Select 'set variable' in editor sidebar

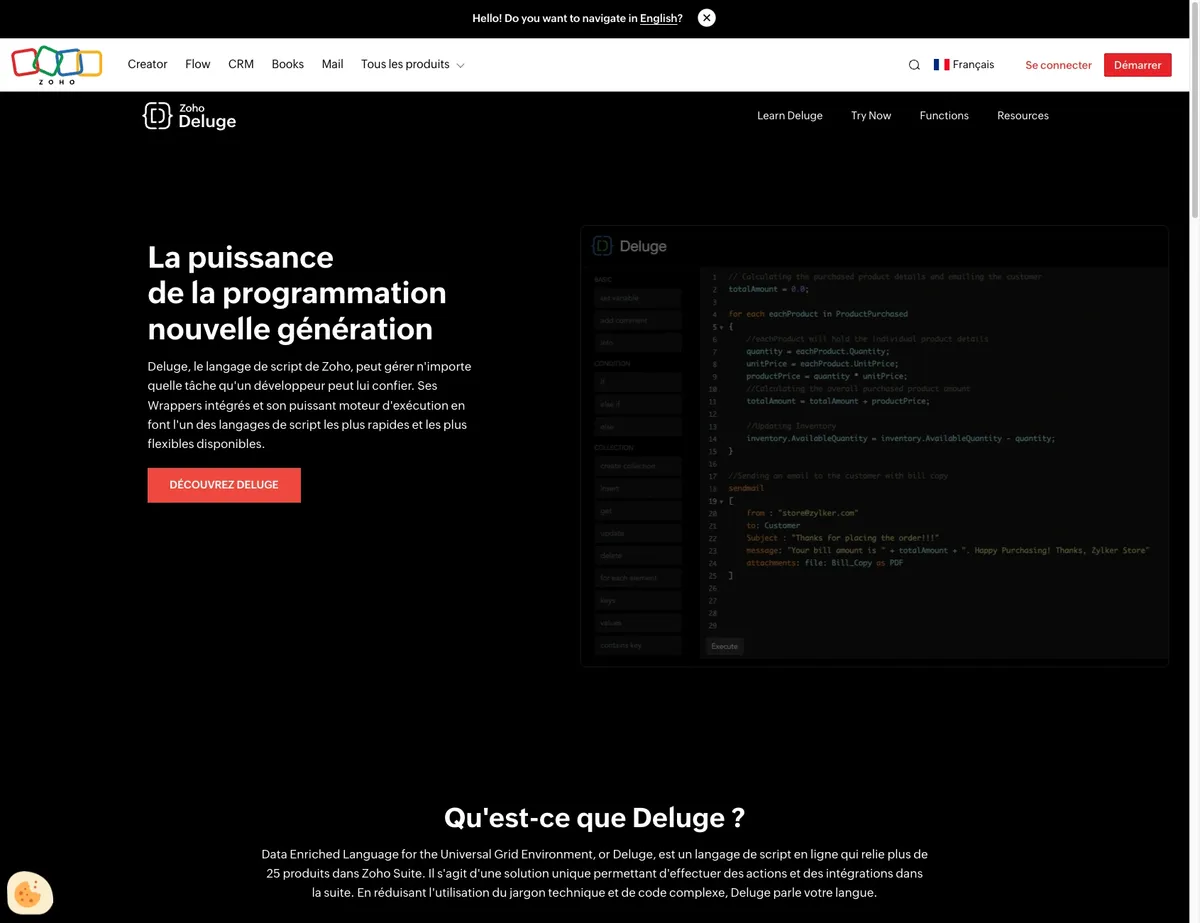(638, 298)
